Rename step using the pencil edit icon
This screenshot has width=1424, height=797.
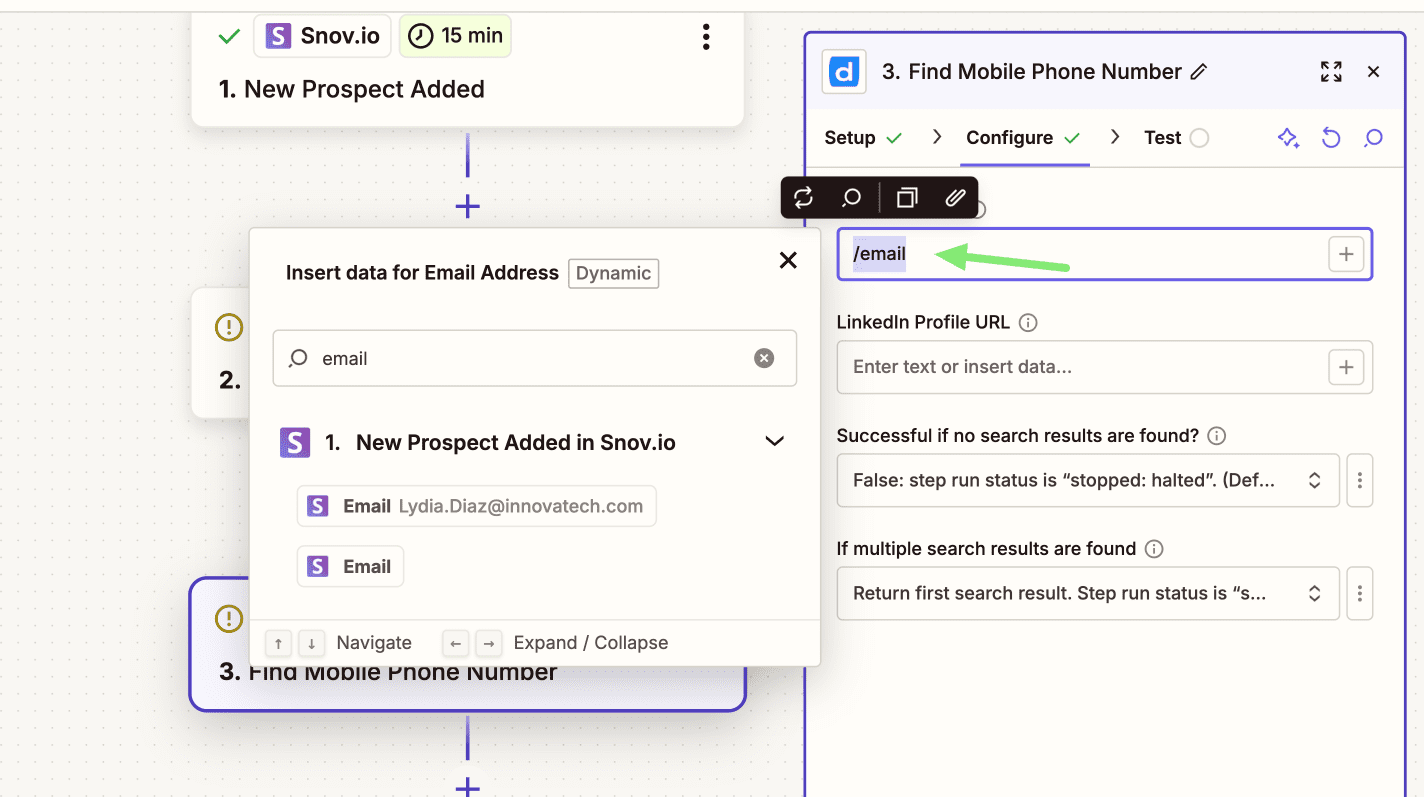pyautogui.click(x=1199, y=72)
